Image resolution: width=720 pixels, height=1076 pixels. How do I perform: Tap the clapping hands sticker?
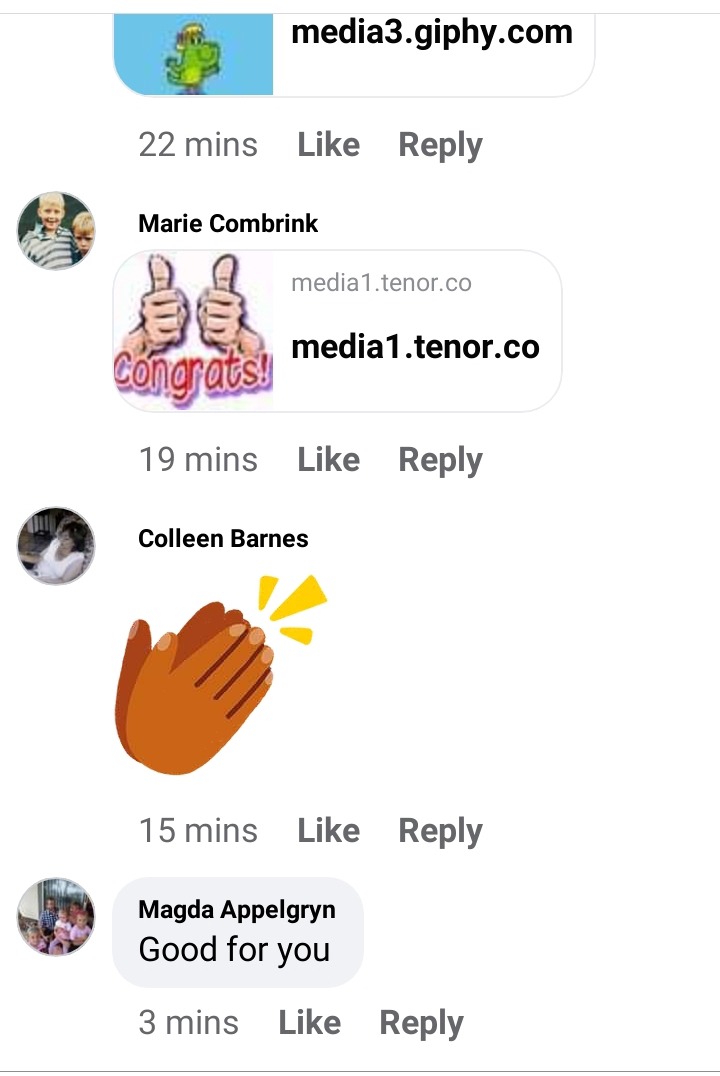[x=221, y=675]
